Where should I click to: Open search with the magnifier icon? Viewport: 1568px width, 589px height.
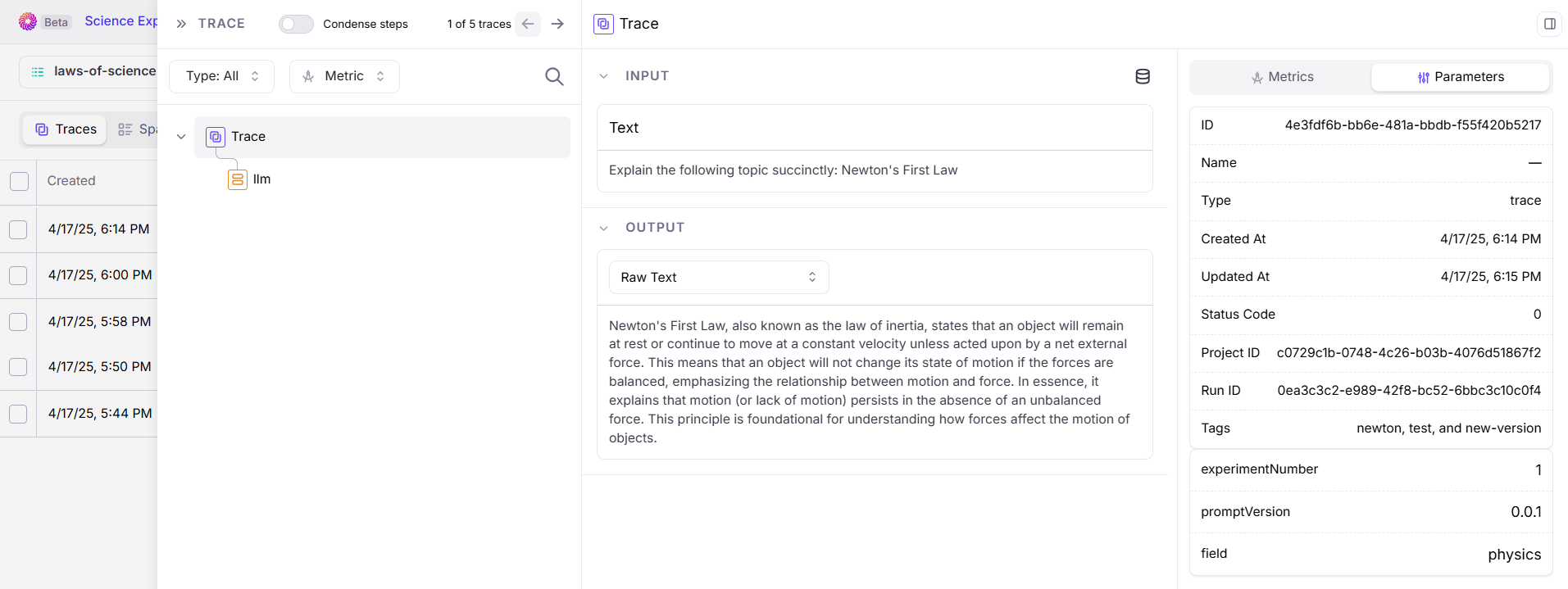click(554, 76)
